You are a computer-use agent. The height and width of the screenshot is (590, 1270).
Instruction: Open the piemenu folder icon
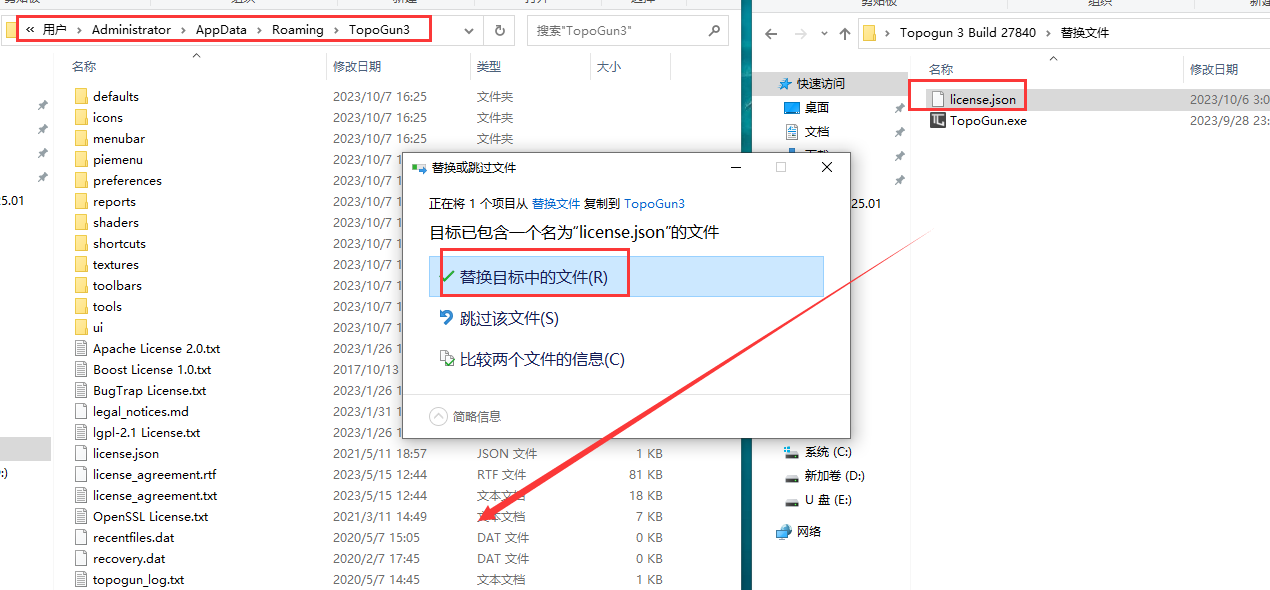pos(82,159)
